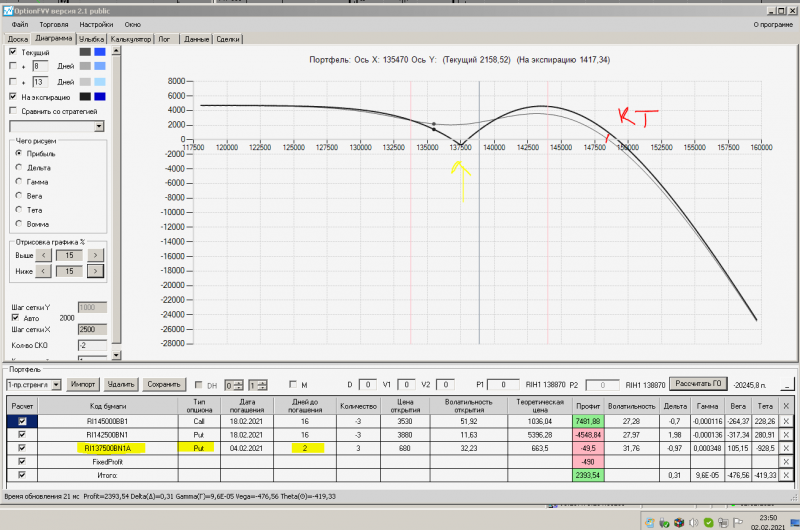Switch to the Сделки tab

coord(228,39)
